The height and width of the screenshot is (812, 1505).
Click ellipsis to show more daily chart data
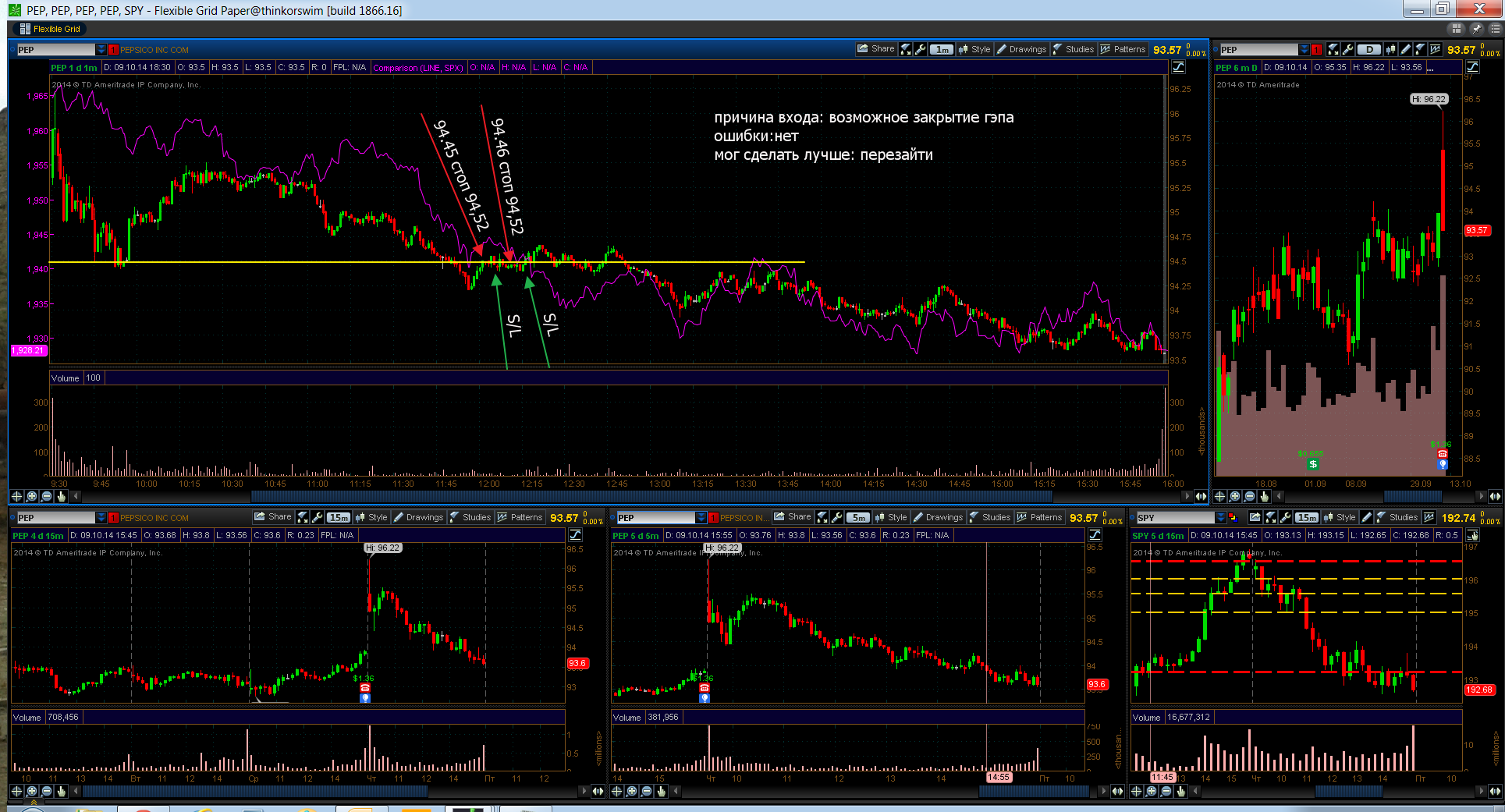coord(1430,68)
